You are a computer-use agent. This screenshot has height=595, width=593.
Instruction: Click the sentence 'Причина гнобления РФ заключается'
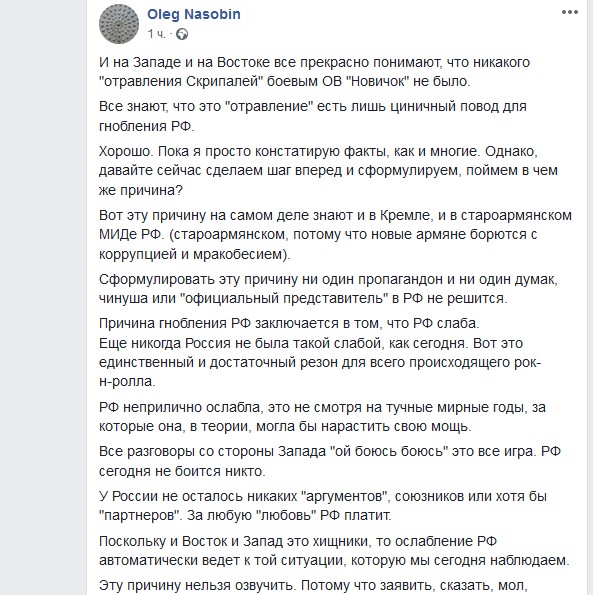[289, 323]
